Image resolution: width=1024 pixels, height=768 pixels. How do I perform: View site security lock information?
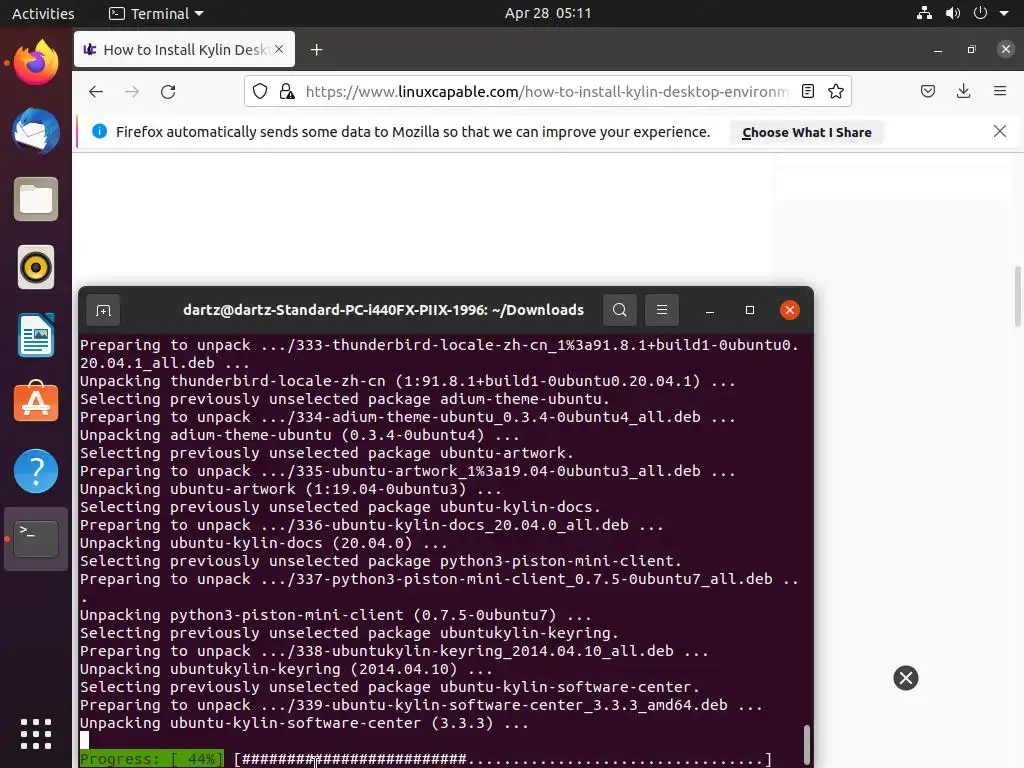point(287,91)
